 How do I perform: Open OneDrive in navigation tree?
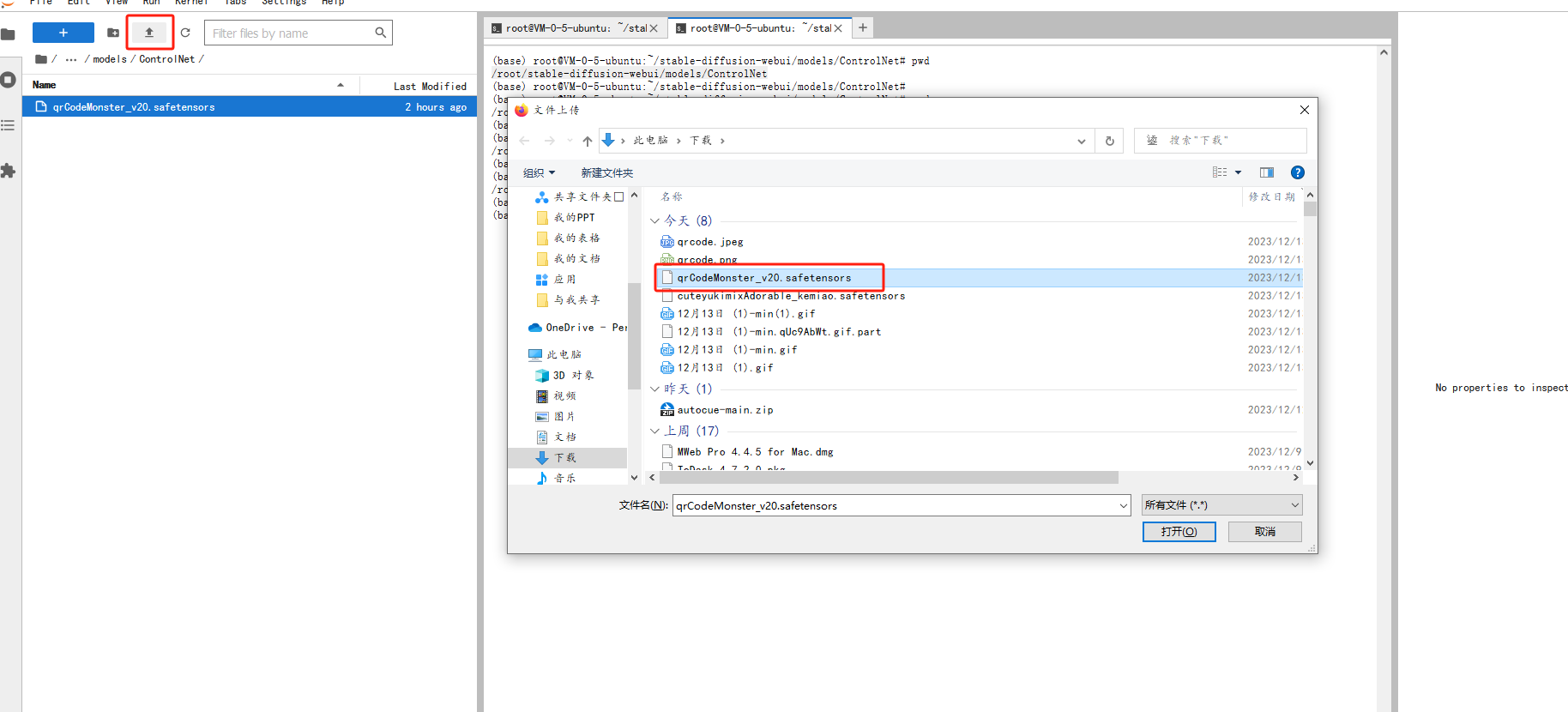pos(576,328)
